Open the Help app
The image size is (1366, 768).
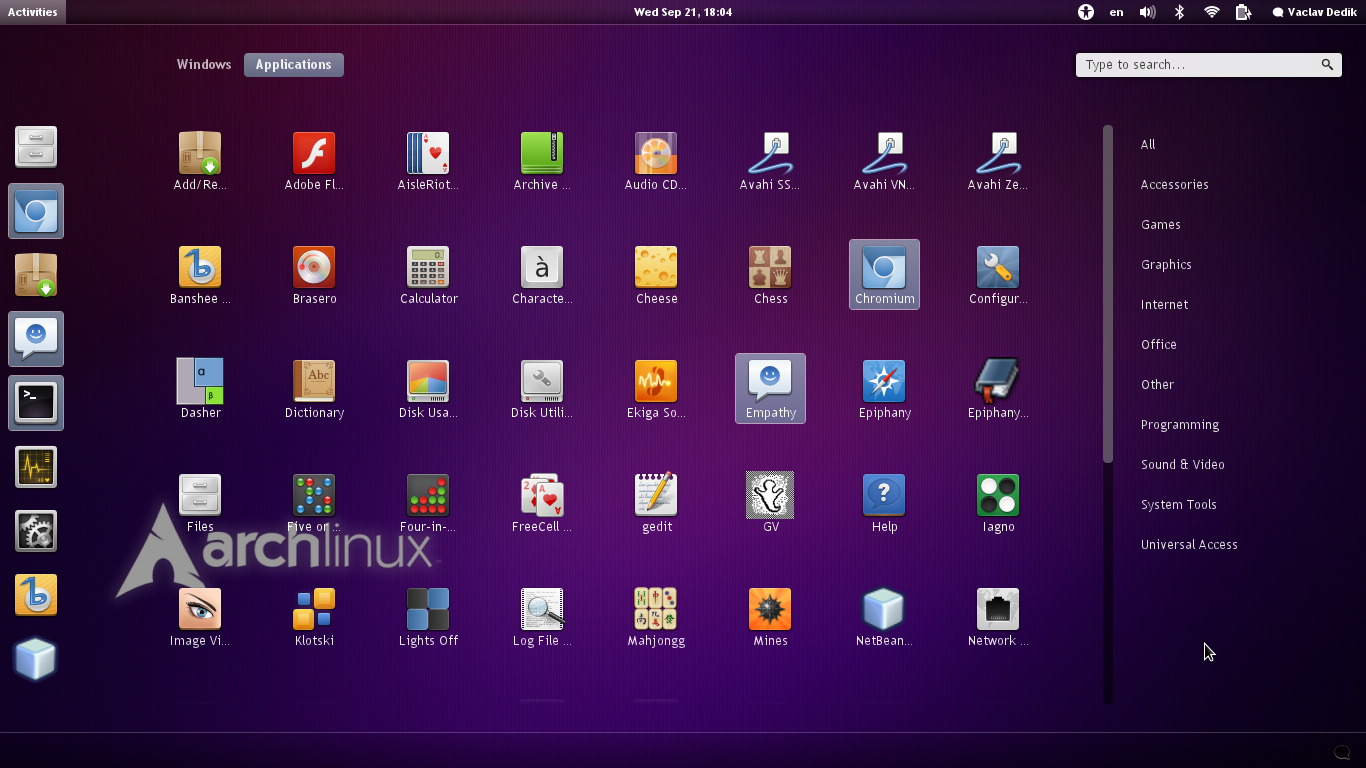pyautogui.click(x=884, y=503)
